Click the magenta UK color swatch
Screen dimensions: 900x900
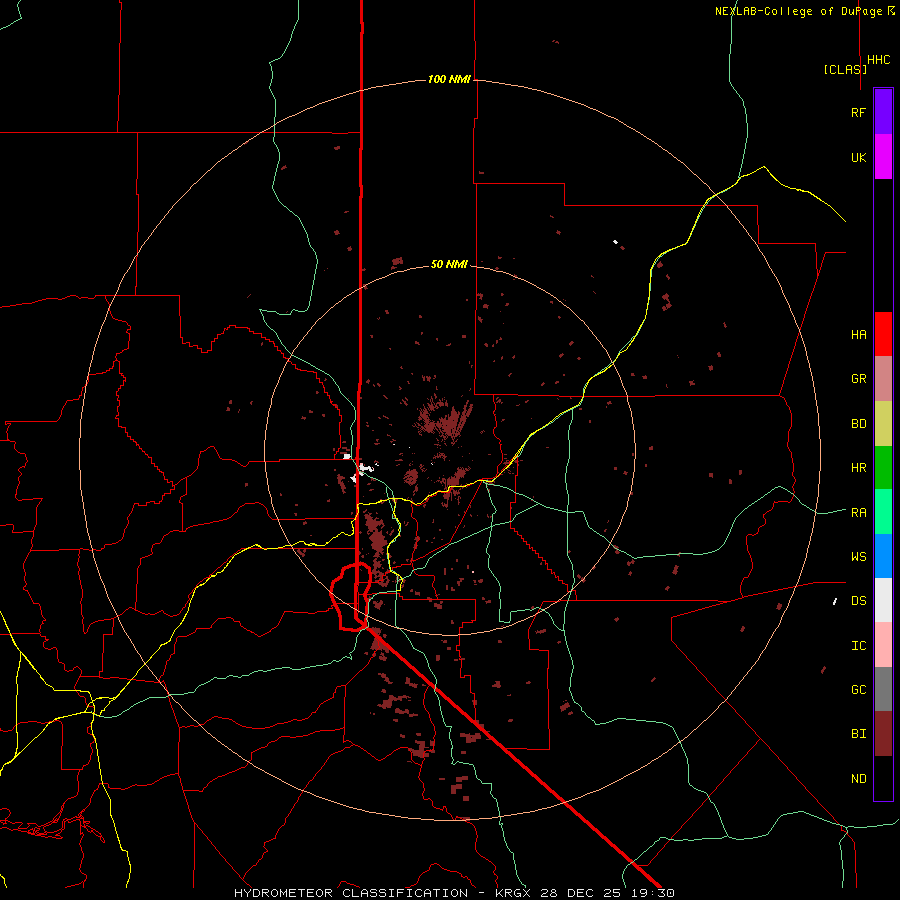tap(883, 157)
